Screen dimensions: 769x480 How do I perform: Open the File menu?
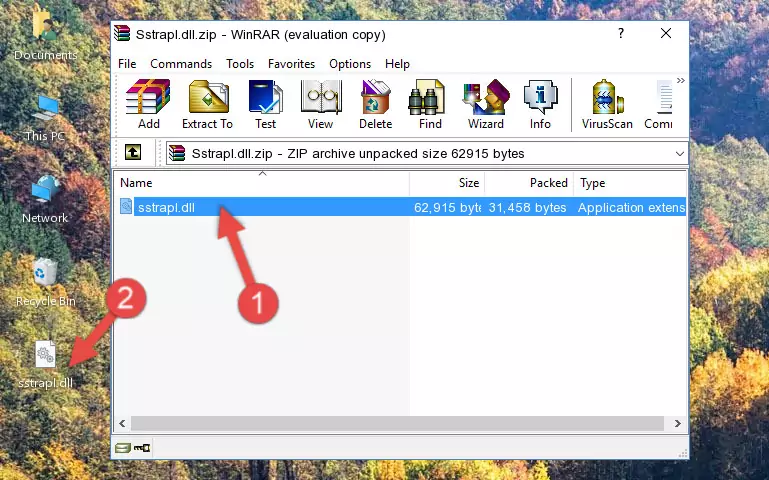(127, 64)
